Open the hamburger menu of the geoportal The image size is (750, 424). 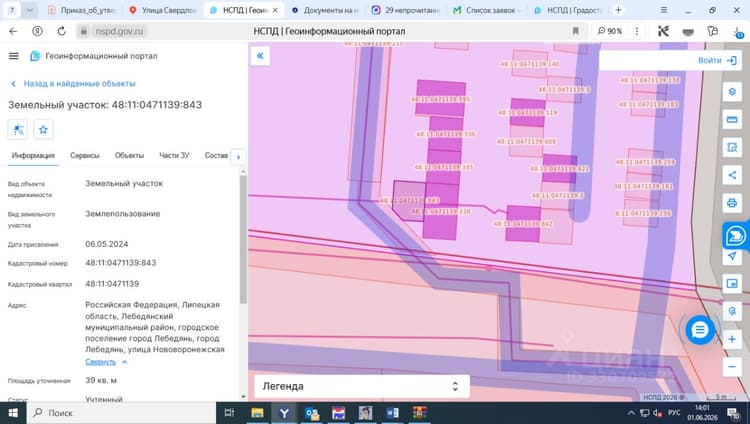point(14,56)
